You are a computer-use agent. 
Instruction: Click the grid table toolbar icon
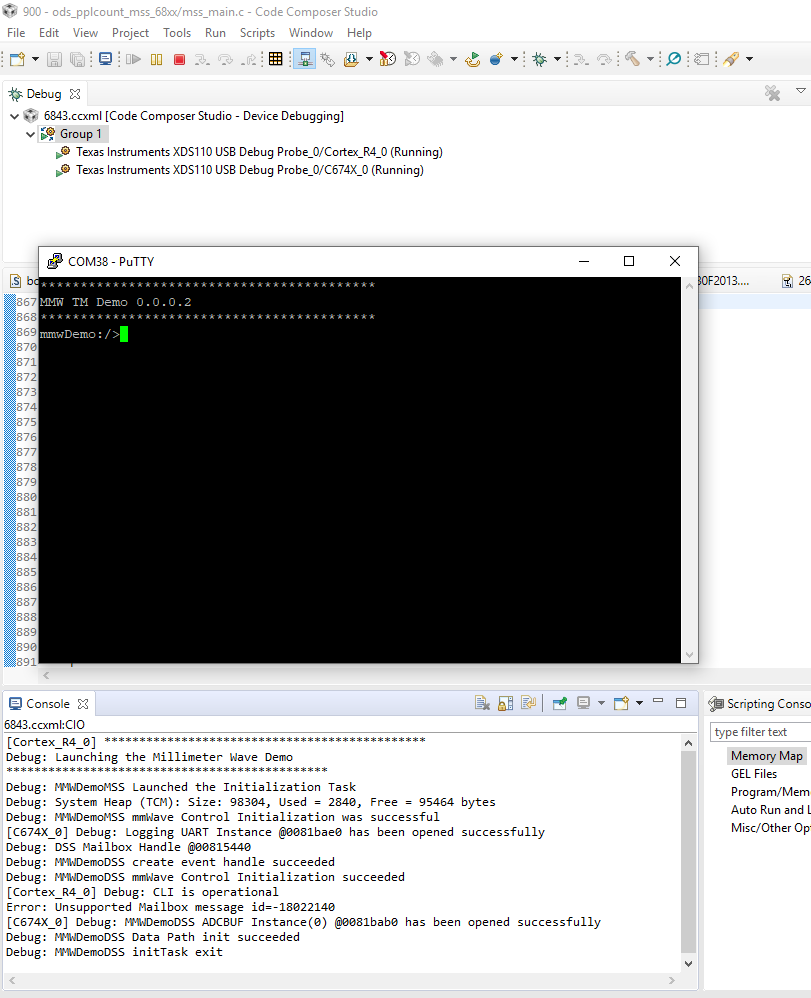276,59
